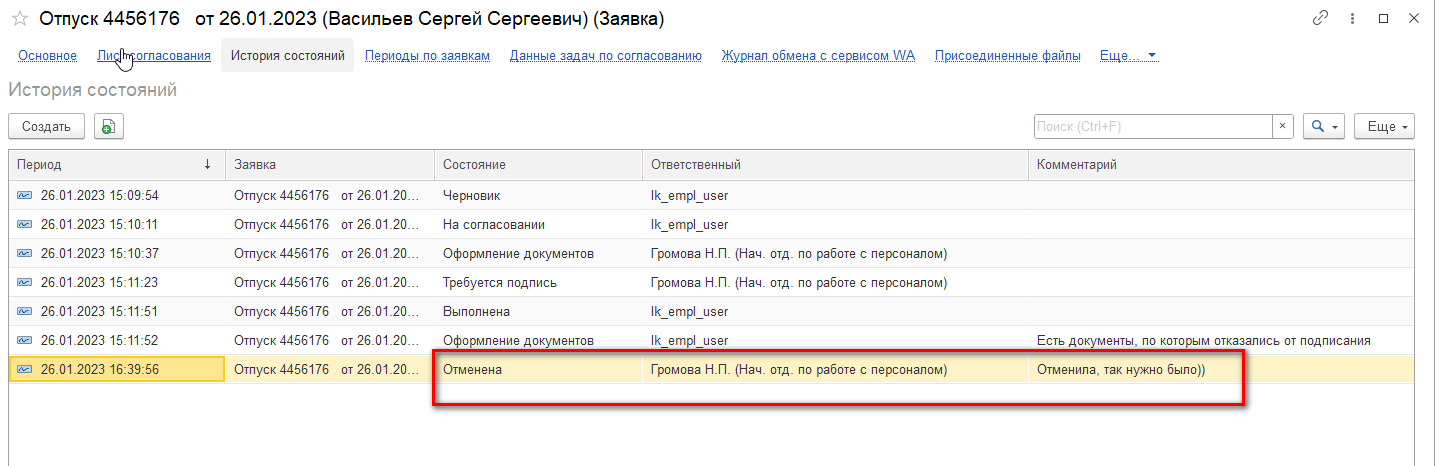Add the document to favorites with the star icon

(x=19, y=18)
